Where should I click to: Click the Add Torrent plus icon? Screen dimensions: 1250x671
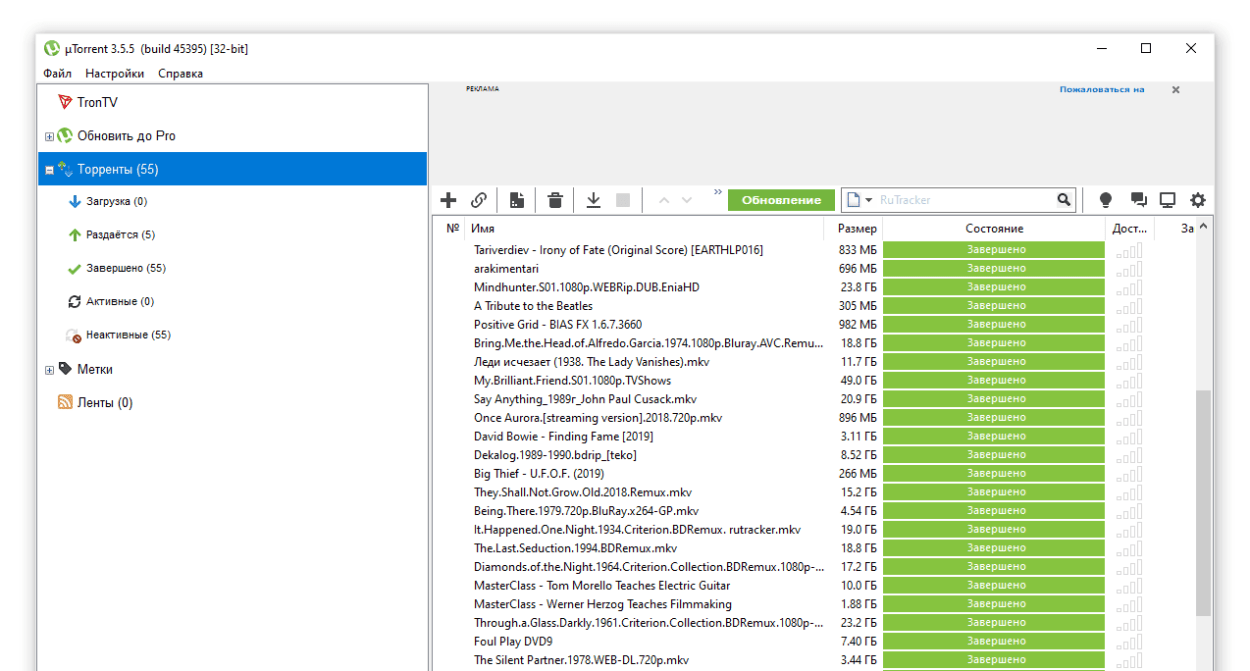tap(448, 200)
